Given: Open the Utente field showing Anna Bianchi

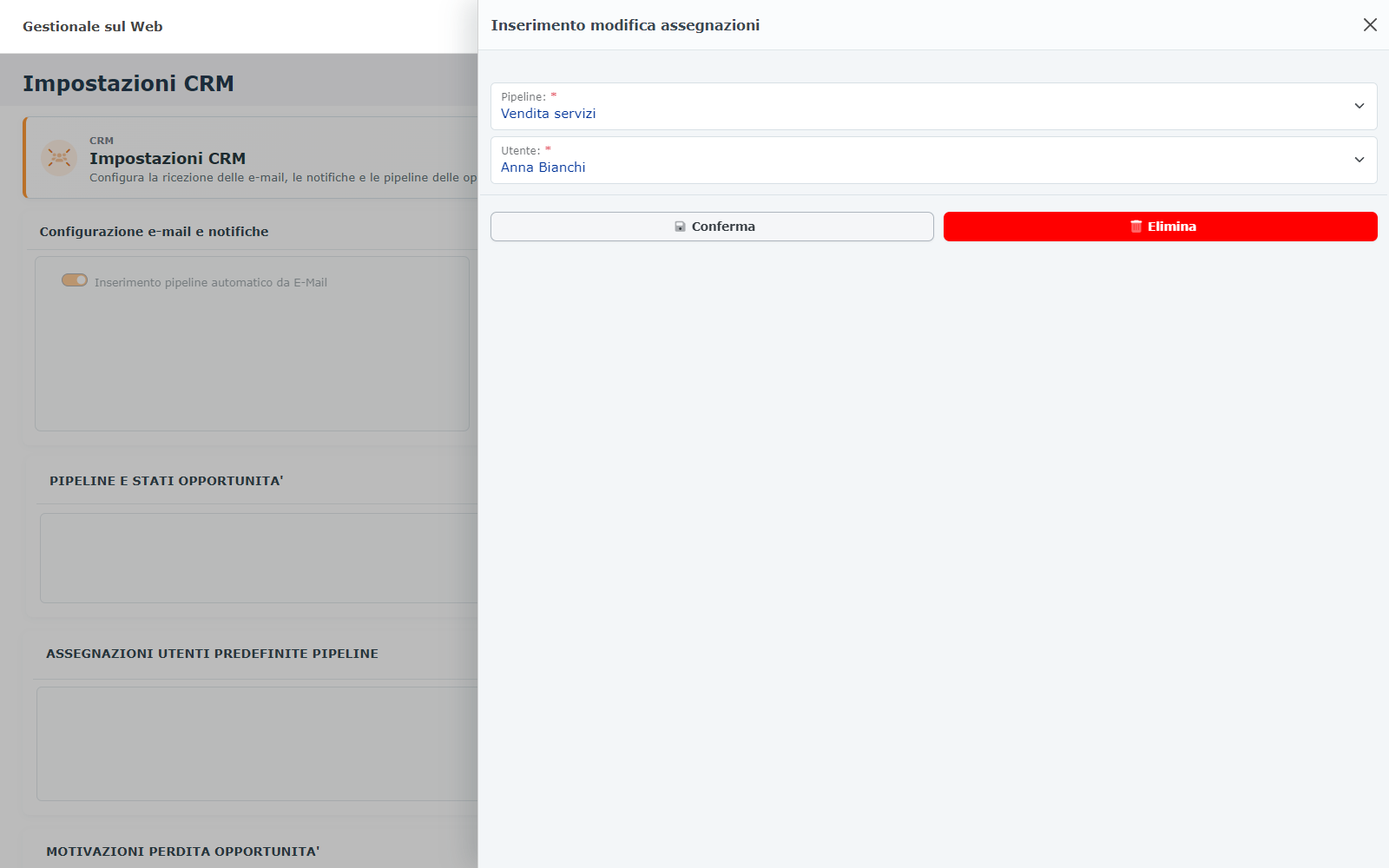Looking at the screenshot, I should click(x=933, y=161).
